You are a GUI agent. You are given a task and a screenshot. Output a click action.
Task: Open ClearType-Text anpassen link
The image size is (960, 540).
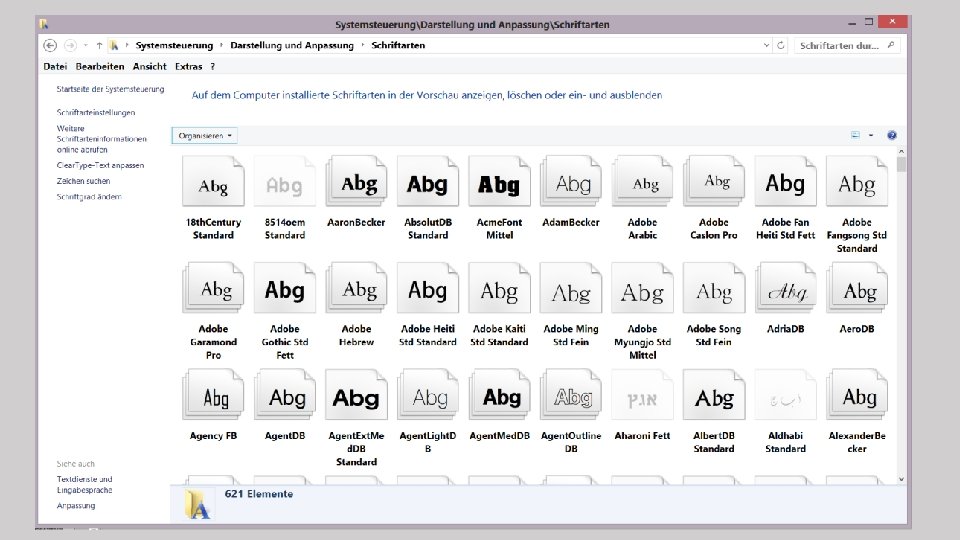tap(100, 165)
